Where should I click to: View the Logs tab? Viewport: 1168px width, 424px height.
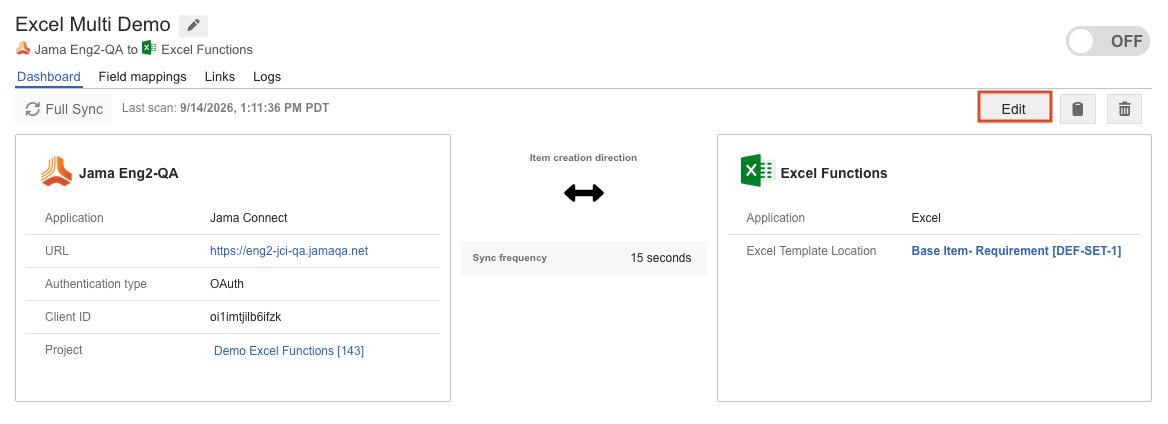[267, 77]
